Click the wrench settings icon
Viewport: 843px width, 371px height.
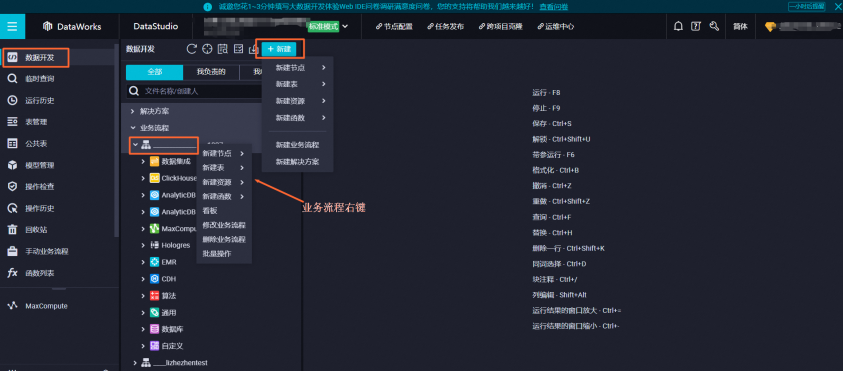point(714,26)
